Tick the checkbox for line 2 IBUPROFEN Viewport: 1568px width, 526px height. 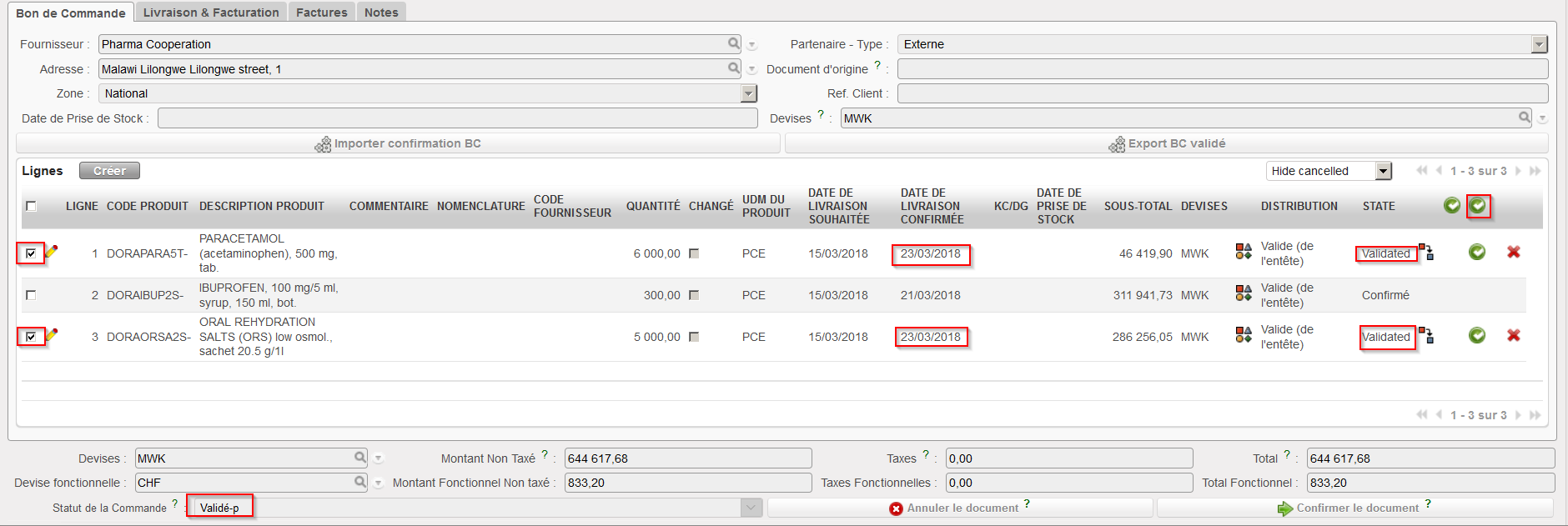point(31,295)
